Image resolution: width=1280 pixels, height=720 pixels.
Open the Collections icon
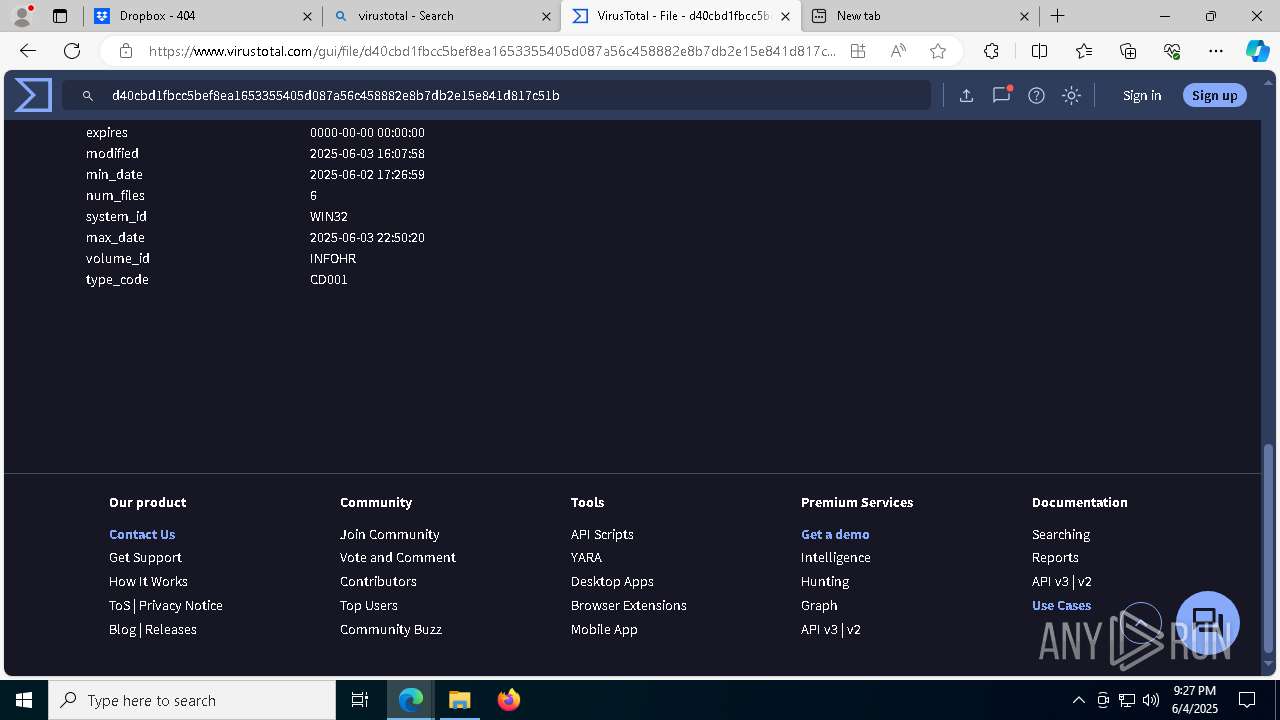point(1128,51)
